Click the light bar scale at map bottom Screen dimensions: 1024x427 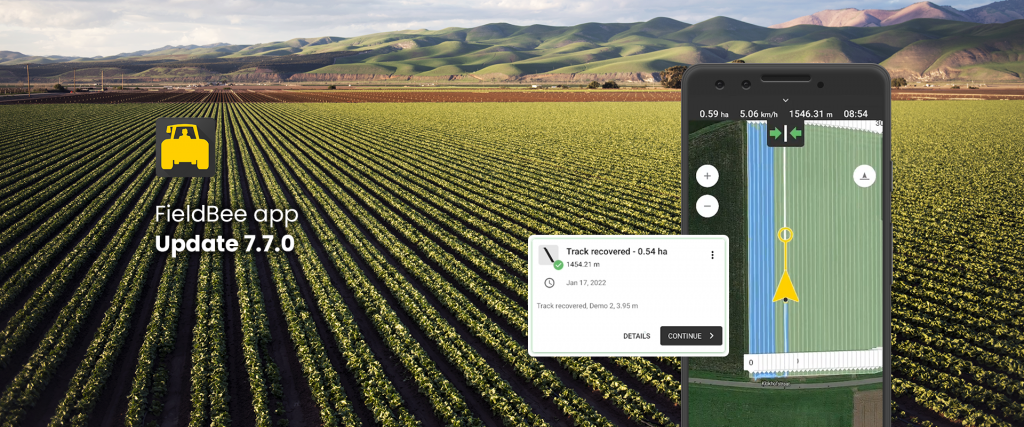814,361
